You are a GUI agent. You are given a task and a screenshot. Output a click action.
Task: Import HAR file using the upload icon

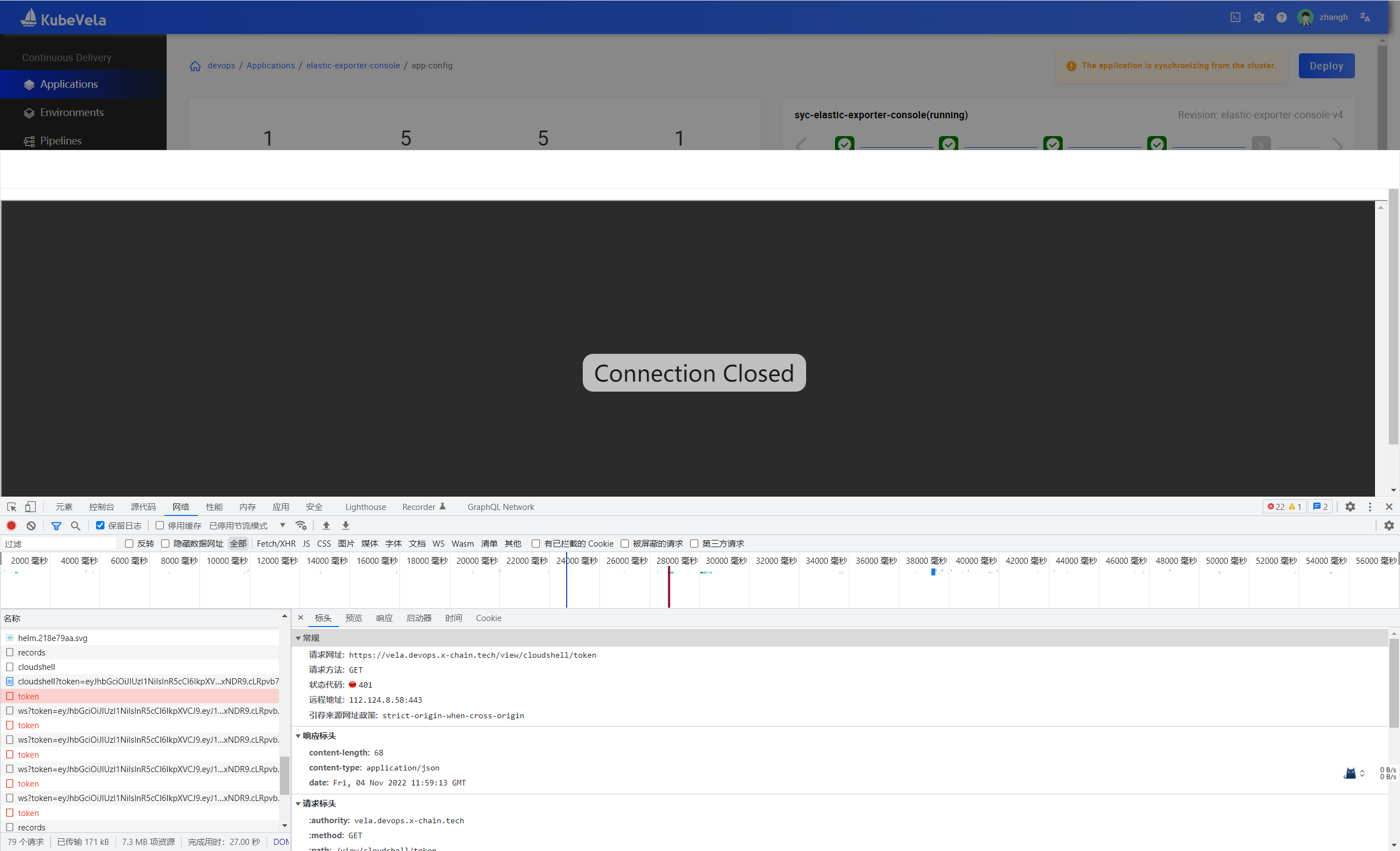point(326,525)
